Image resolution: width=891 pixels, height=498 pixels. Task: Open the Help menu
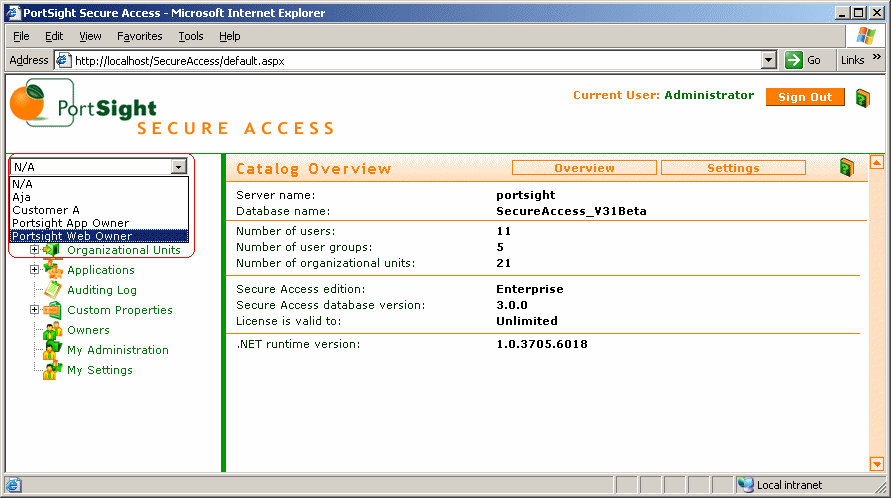pyautogui.click(x=230, y=36)
